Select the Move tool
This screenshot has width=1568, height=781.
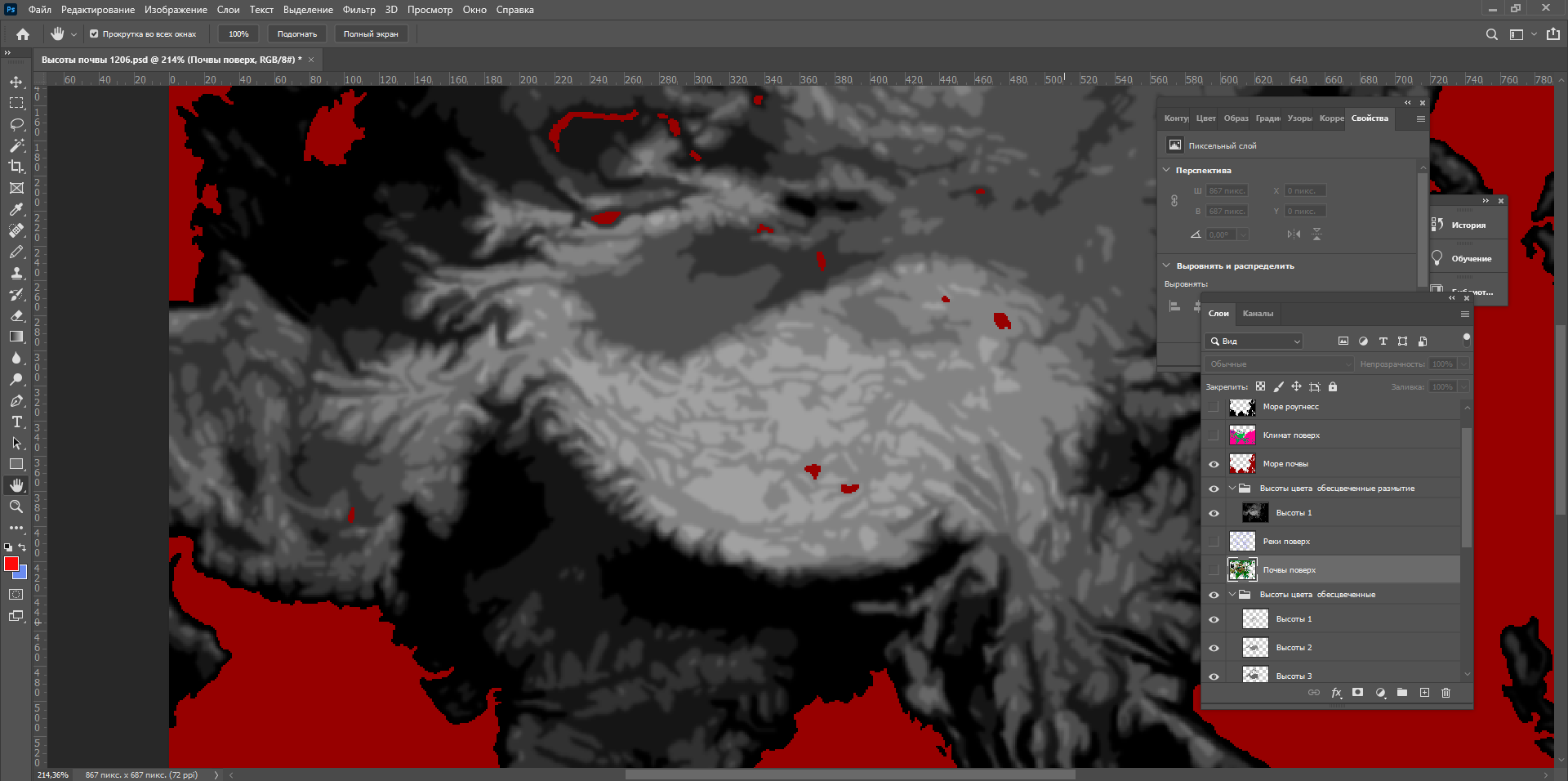[16, 82]
